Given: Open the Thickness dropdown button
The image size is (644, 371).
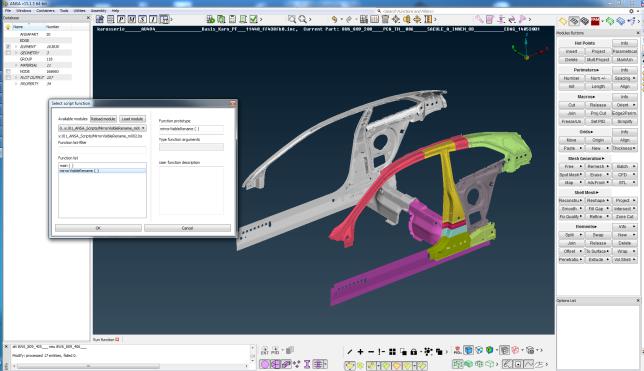Looking at the screenshot, I should click(x=625, y=148).
